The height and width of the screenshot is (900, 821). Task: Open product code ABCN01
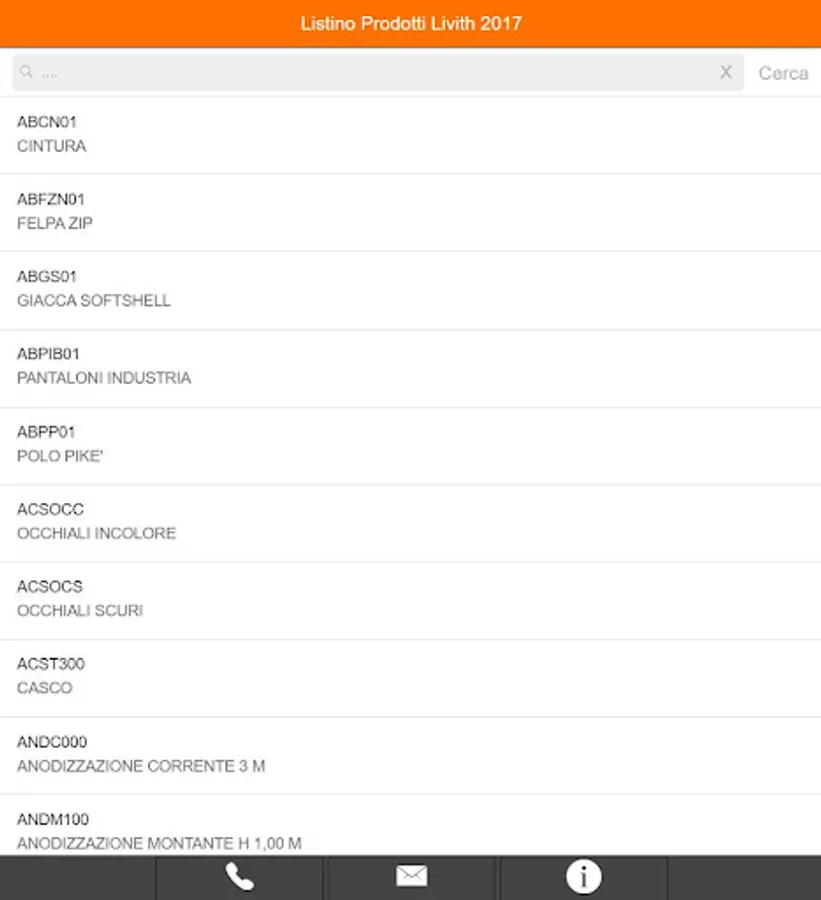pos(47,122)
